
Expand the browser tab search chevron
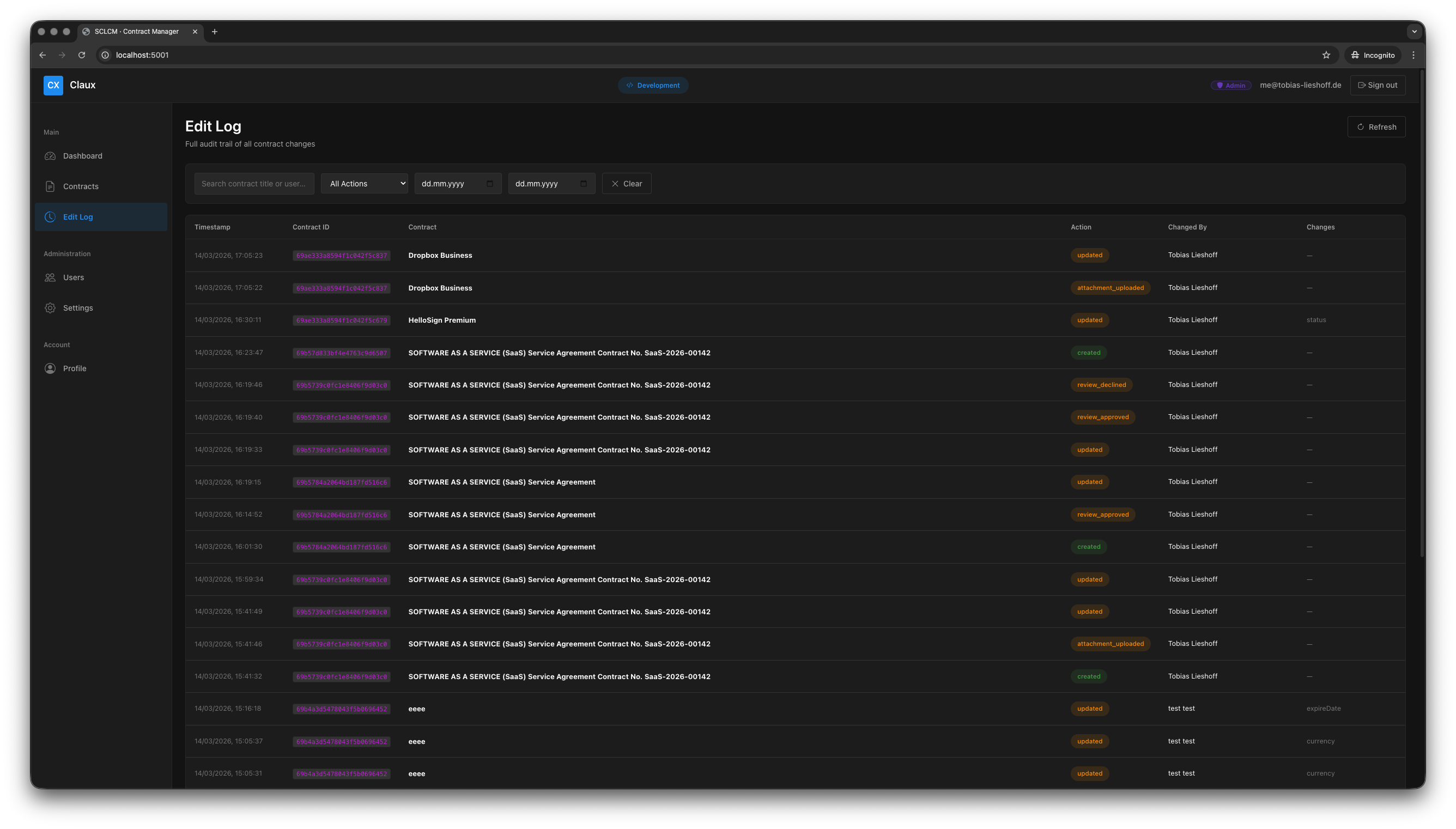[x=1414, y=32]
